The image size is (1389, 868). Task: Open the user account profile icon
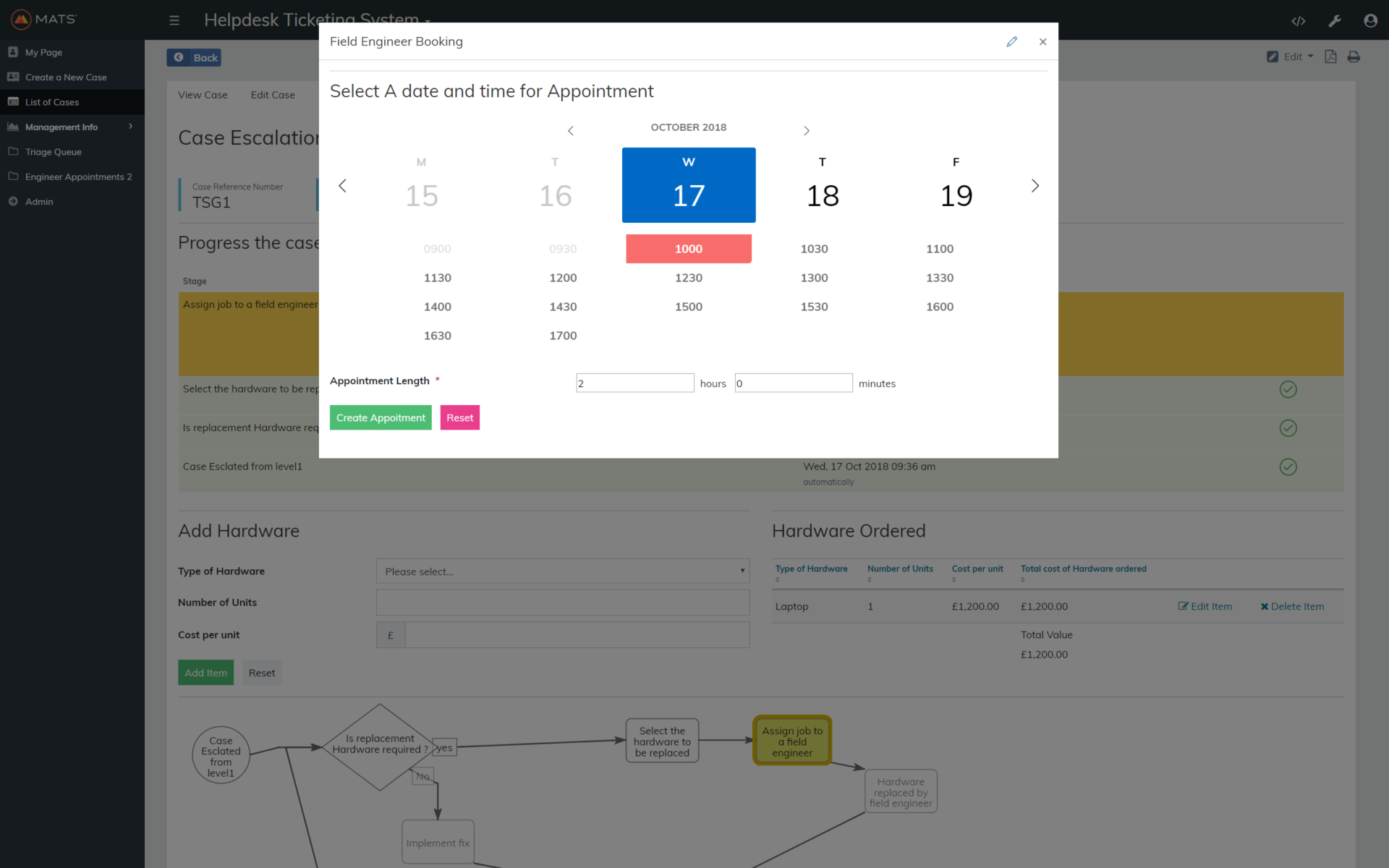point(1370,21)
